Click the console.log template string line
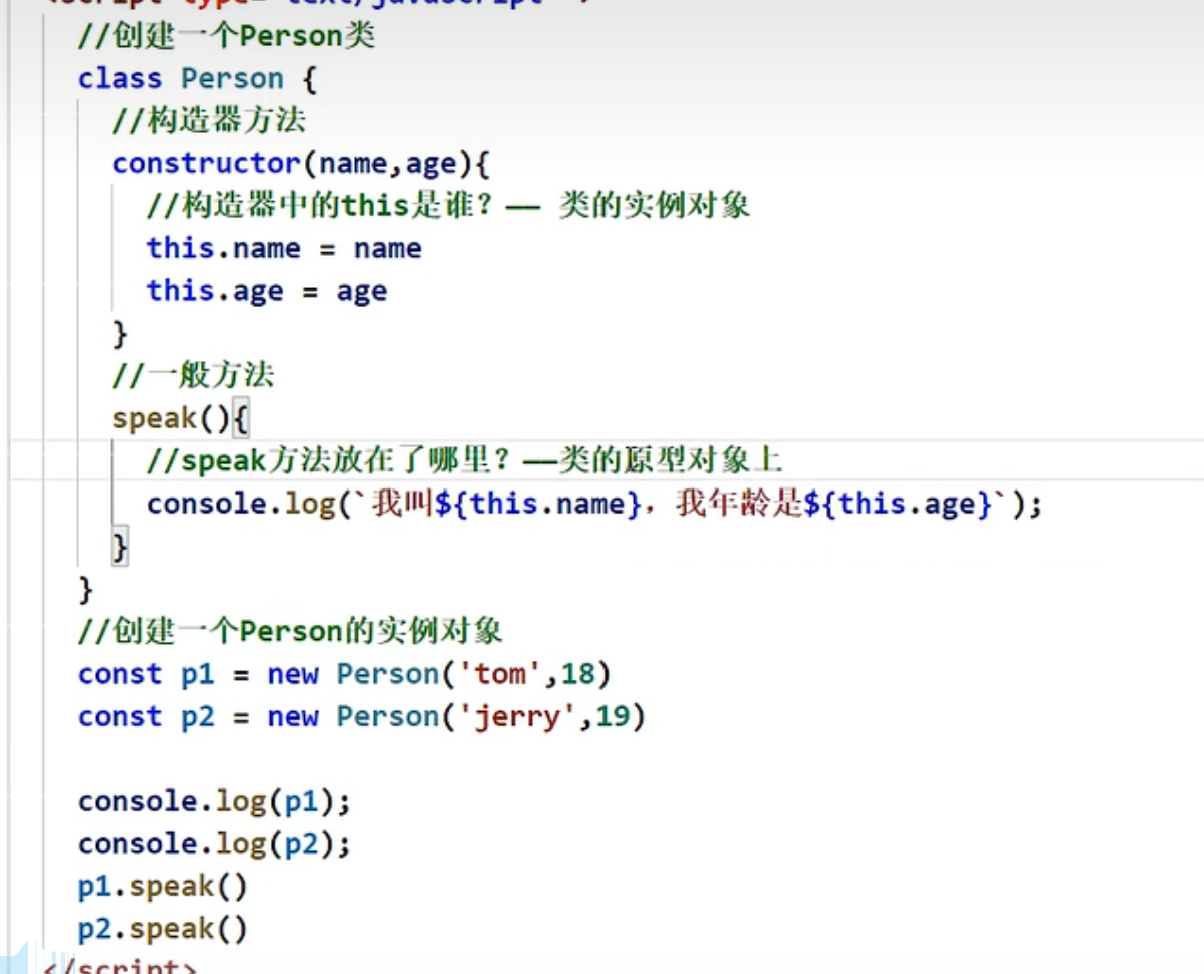The width and height of the screenshot is (1204, 974). tap(595, 504)
